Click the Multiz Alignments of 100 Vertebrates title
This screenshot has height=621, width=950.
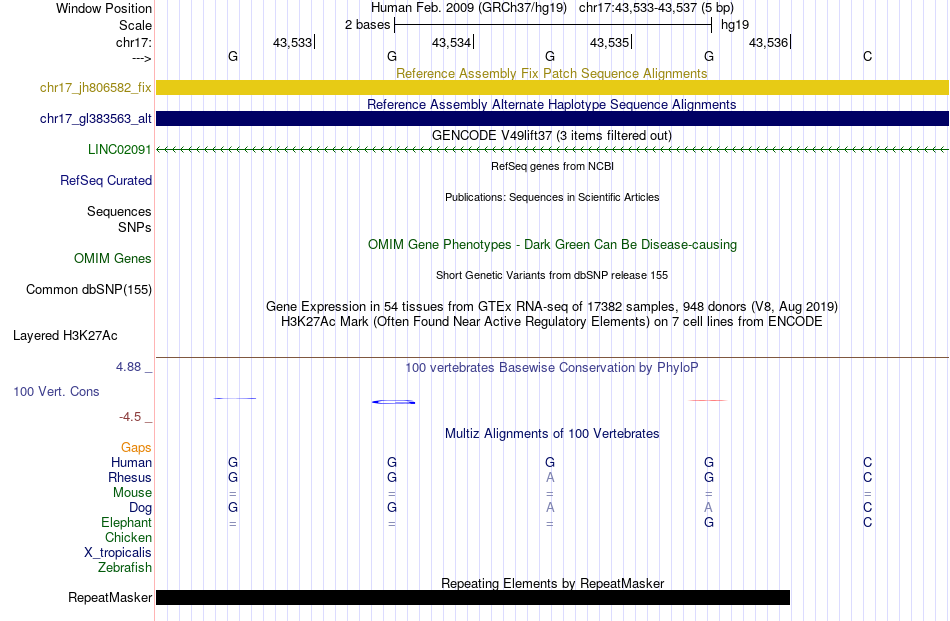[x=552, y=434]
